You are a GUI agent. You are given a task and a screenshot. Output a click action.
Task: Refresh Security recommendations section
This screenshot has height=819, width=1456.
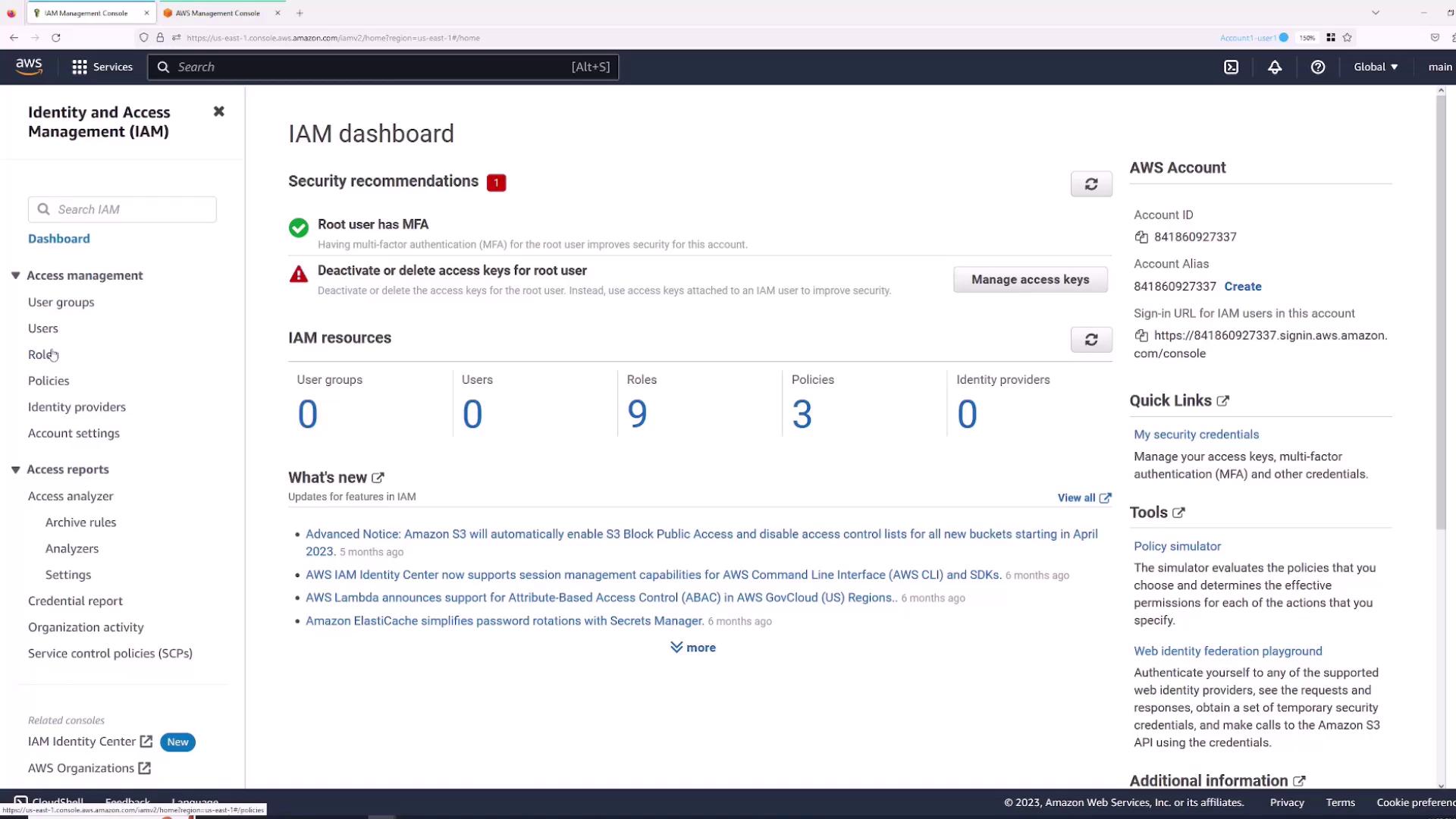pyautogui.click(x=1091, y=184)
